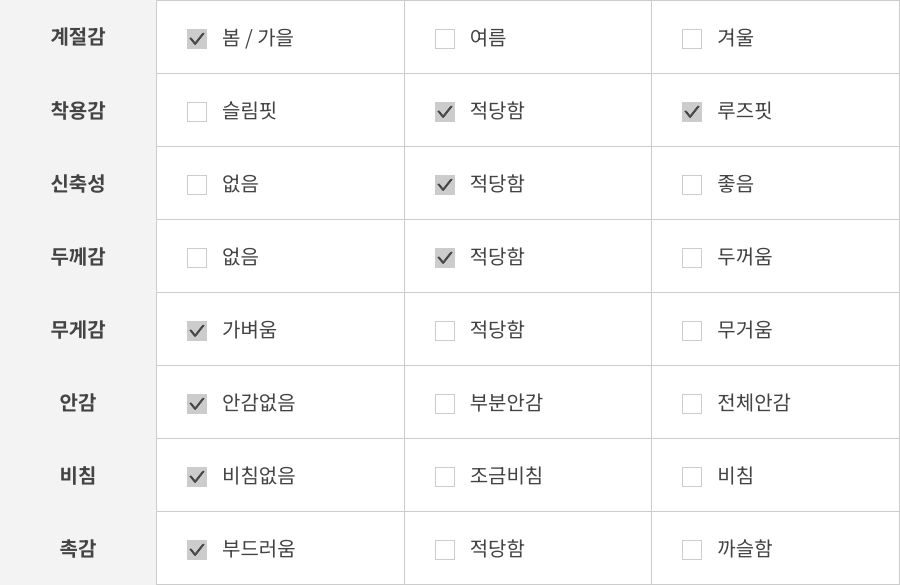Click the 촉감 row header label
The width and height of the screenshot is (900, 585).
coord(78,549)
